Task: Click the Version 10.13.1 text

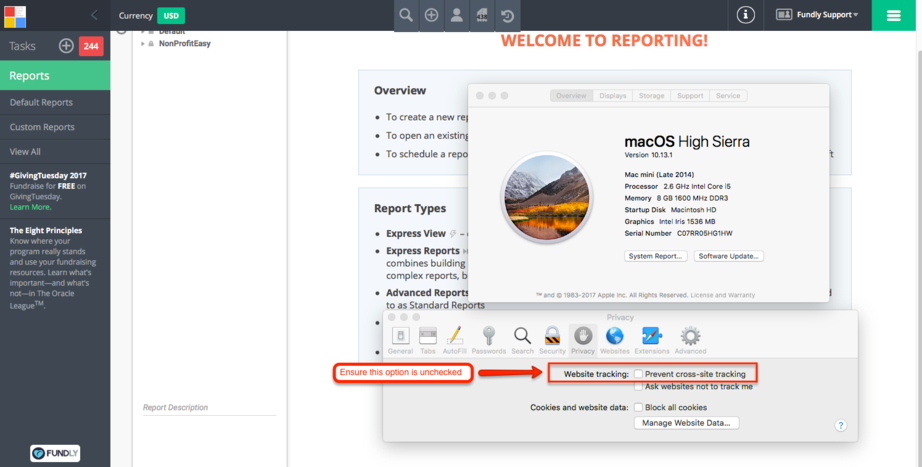Action: (648, 155)
